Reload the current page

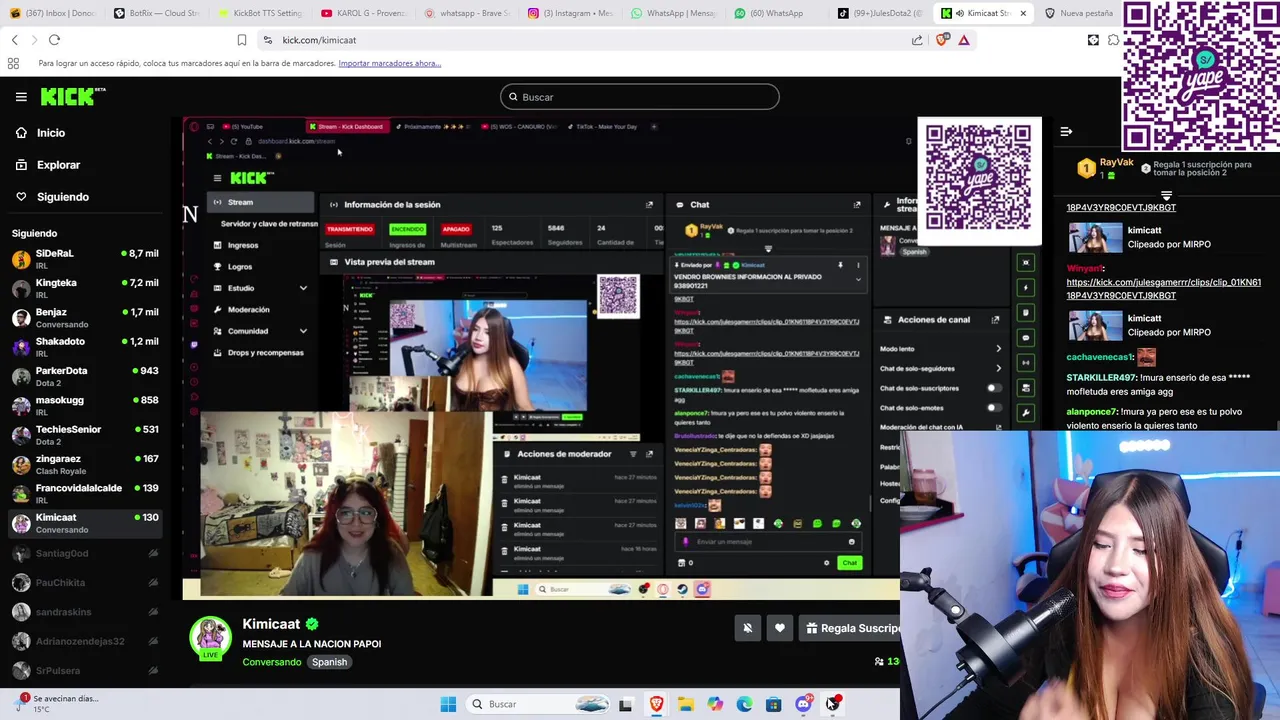[54, 40]
